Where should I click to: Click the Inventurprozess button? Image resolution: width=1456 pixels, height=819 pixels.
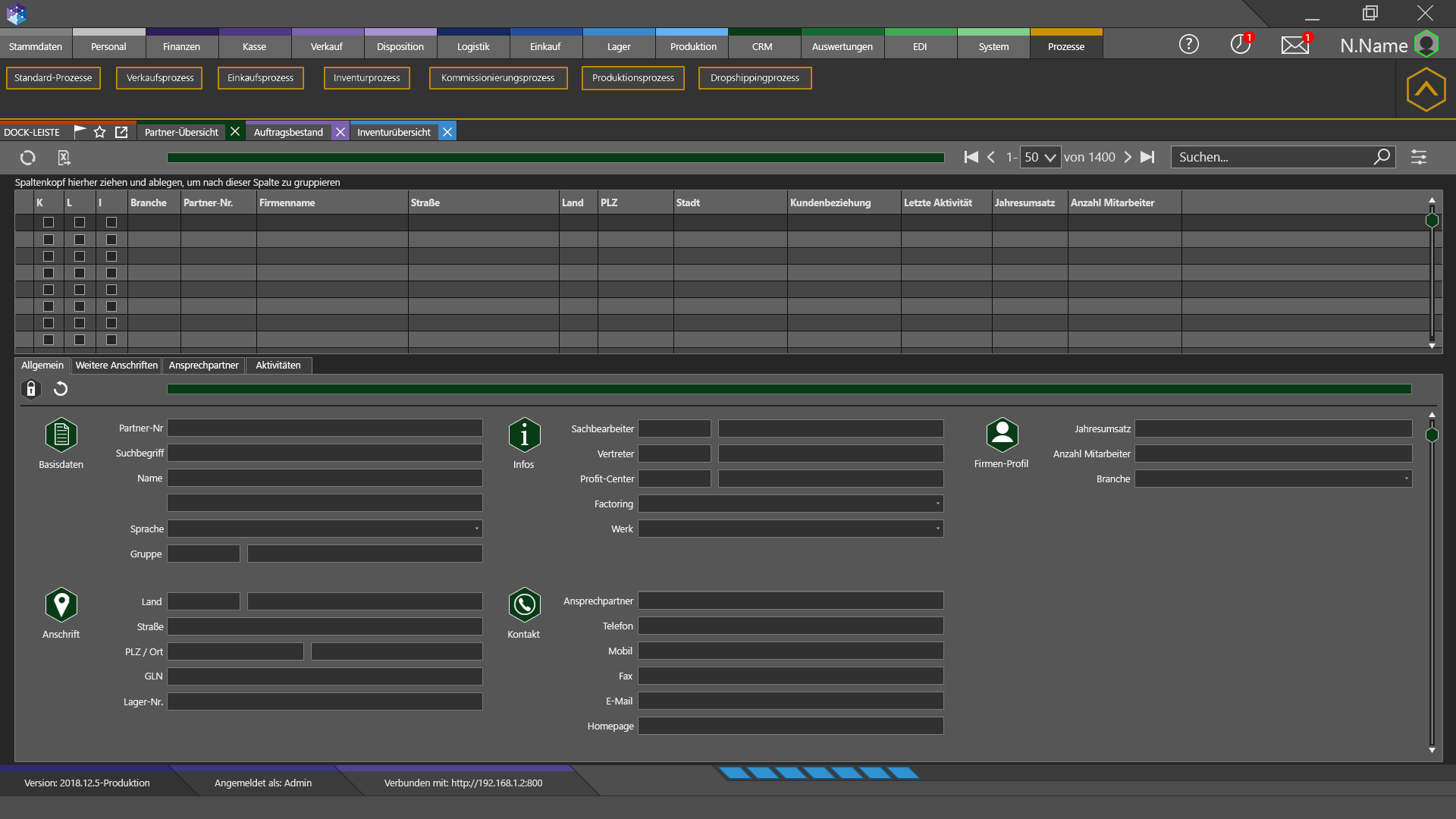366,78
